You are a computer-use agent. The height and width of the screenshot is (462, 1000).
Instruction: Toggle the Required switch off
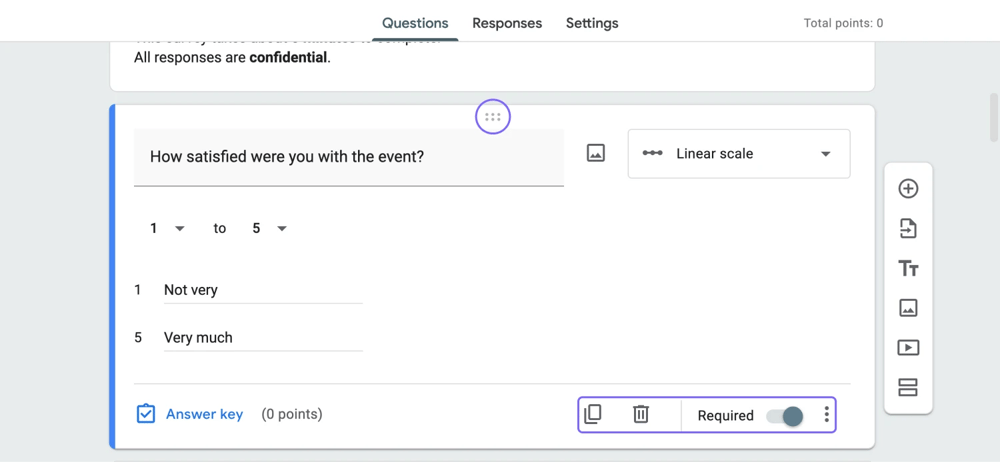[x=784, y=416]
